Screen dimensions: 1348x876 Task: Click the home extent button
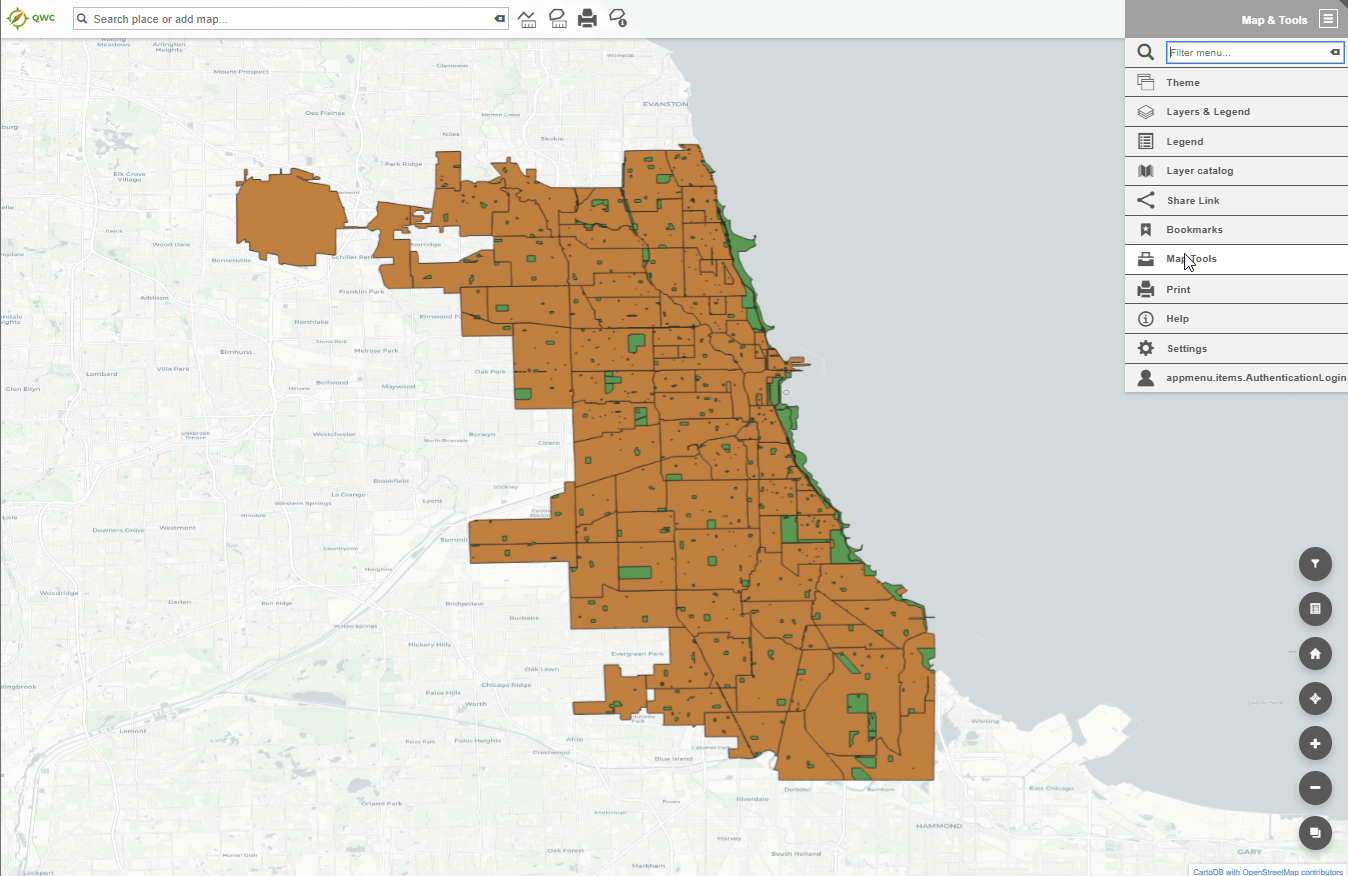[x=1315, y=654]
